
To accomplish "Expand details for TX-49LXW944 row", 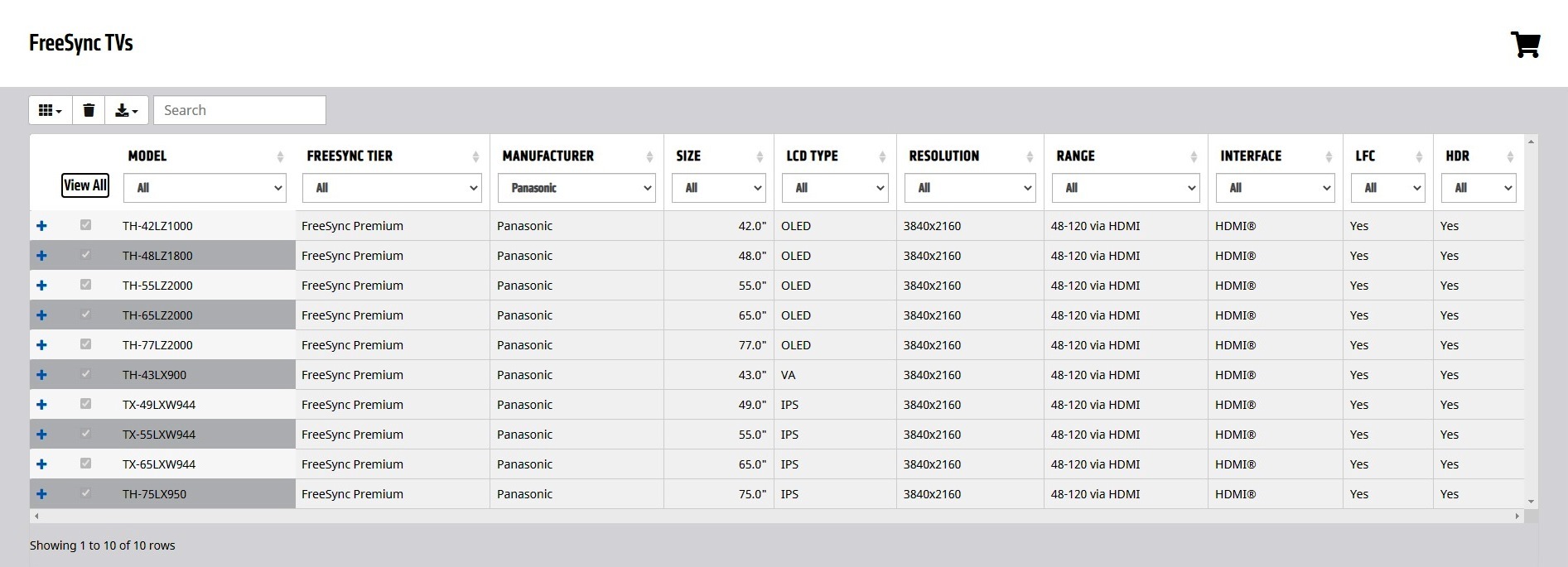I will coord(41,405).
